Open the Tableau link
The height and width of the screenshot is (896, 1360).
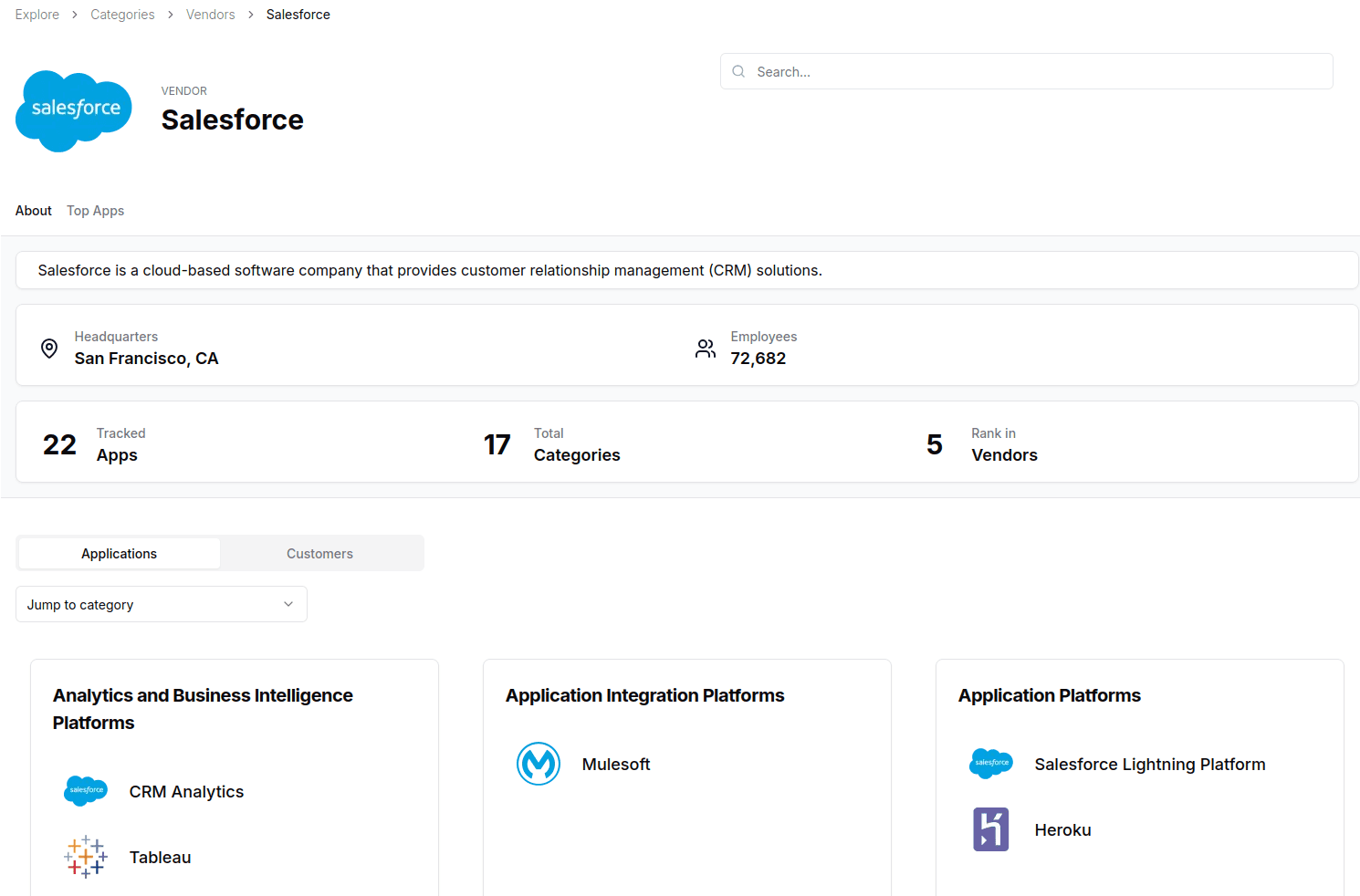pyautogui.click(x=161, y=858)
